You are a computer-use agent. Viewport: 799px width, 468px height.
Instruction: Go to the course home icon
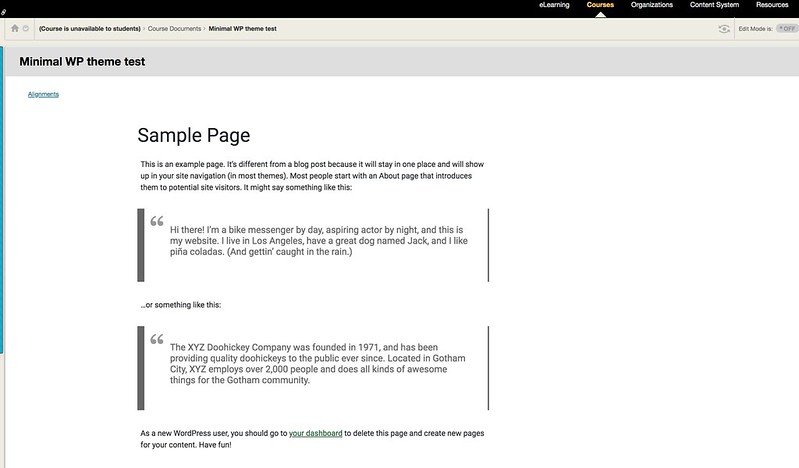[x=15, y=29]
